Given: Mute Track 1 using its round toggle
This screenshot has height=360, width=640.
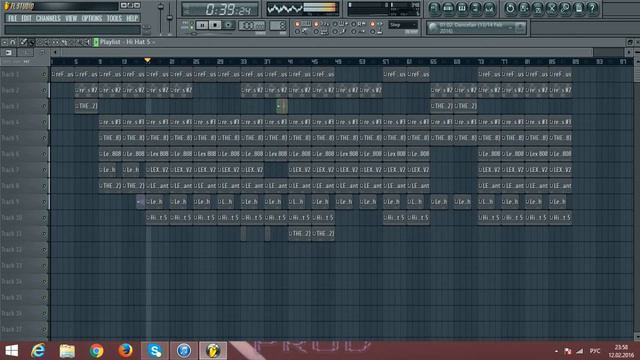Looking at the screenshot, I should tap(44, 74).
